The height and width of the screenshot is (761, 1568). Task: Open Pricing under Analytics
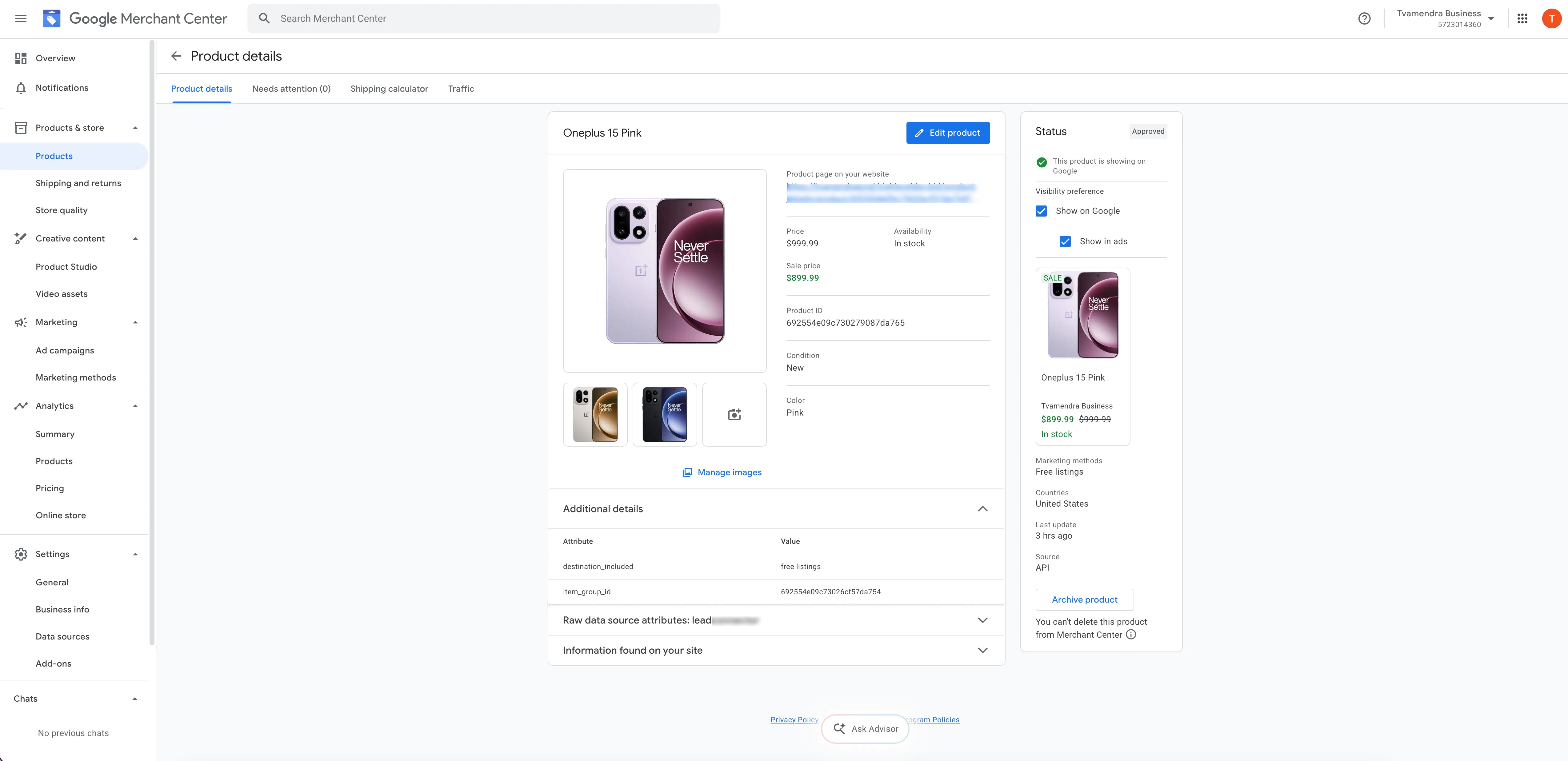pyautogui.click(x=50, y=488)
